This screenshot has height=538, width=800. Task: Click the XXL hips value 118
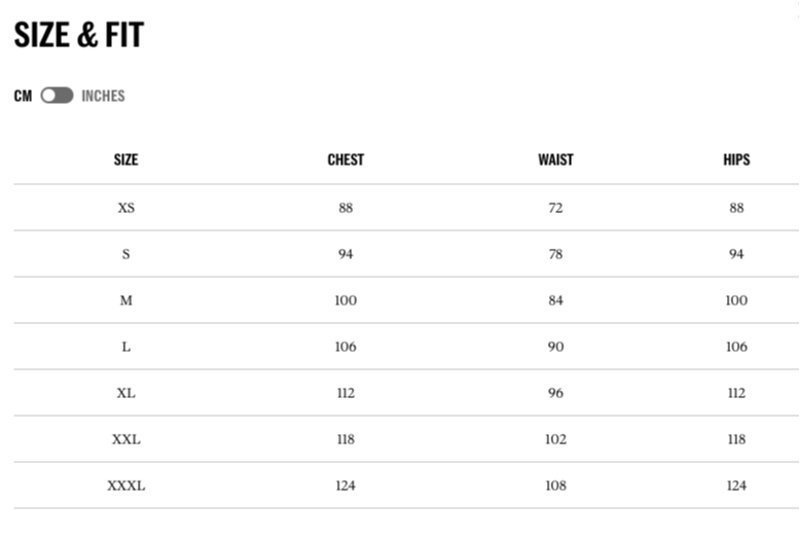click(x=736, y=439)
